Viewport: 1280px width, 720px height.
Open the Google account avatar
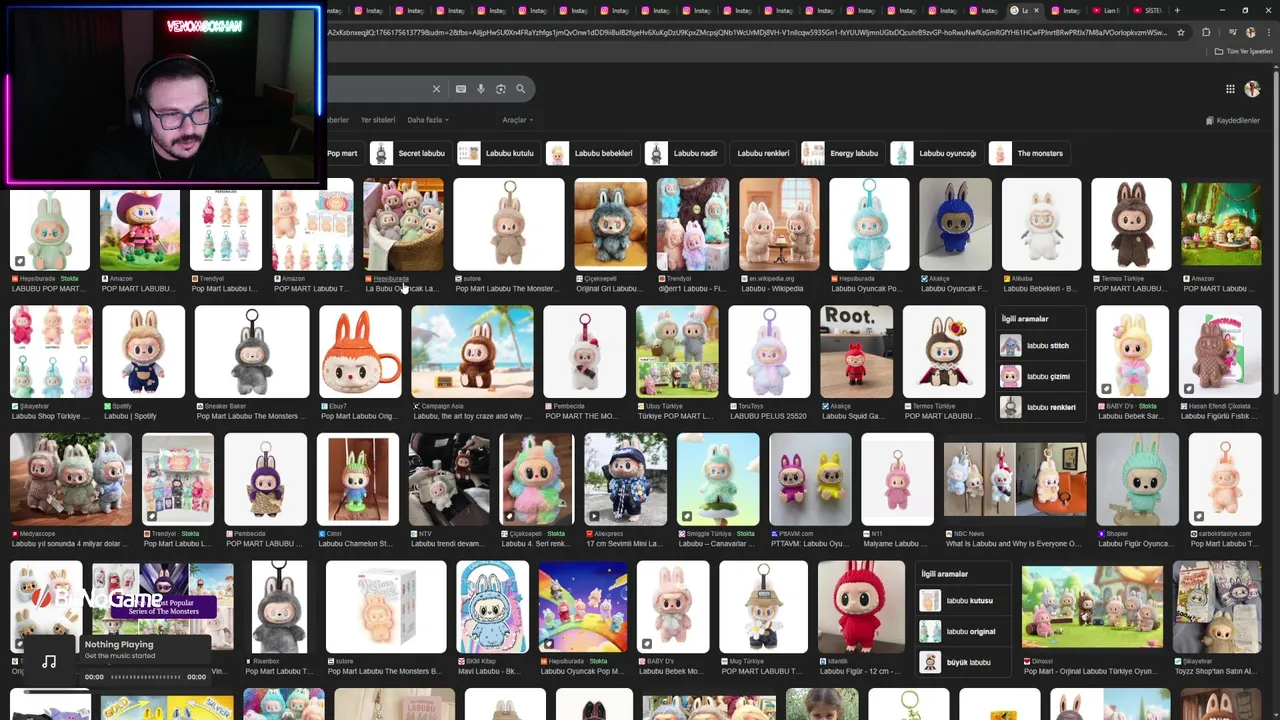tap(1252, 89)
